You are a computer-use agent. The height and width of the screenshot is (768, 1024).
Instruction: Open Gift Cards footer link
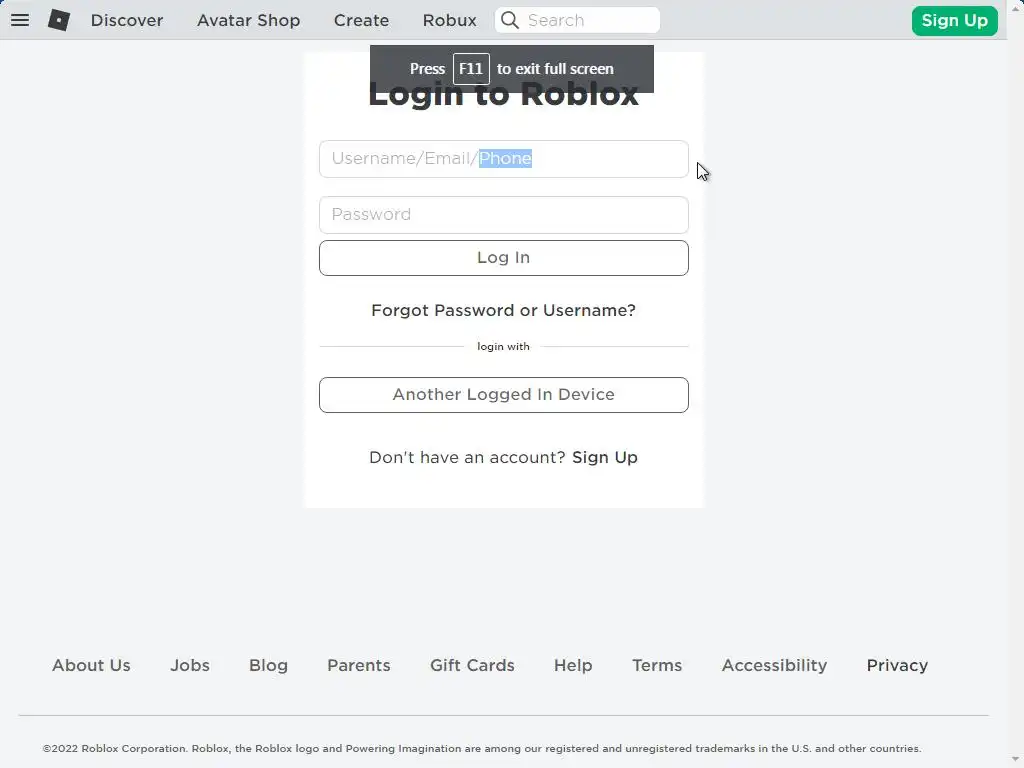[472, 665]
